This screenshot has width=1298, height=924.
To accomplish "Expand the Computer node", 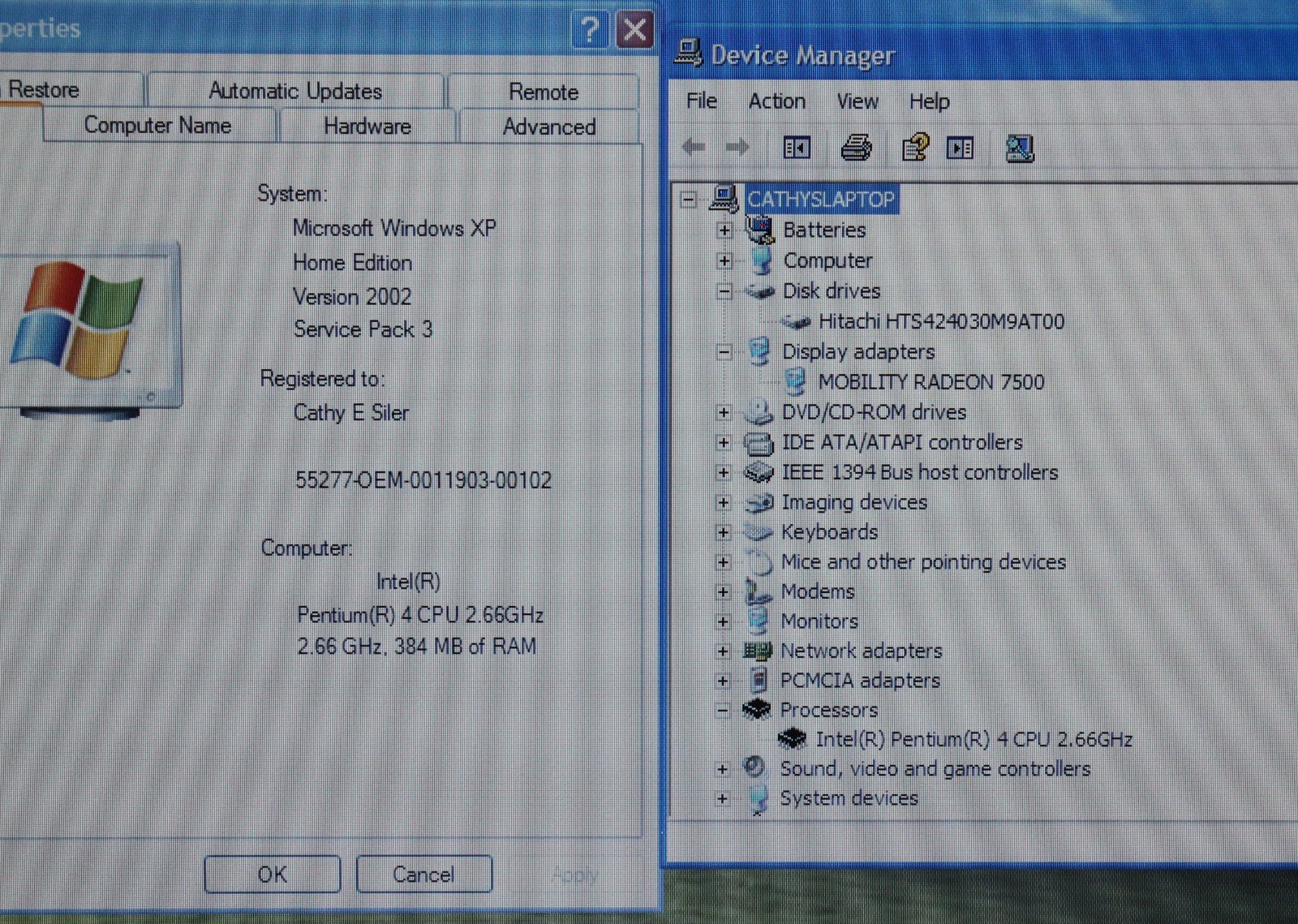I will click(724, 261).
